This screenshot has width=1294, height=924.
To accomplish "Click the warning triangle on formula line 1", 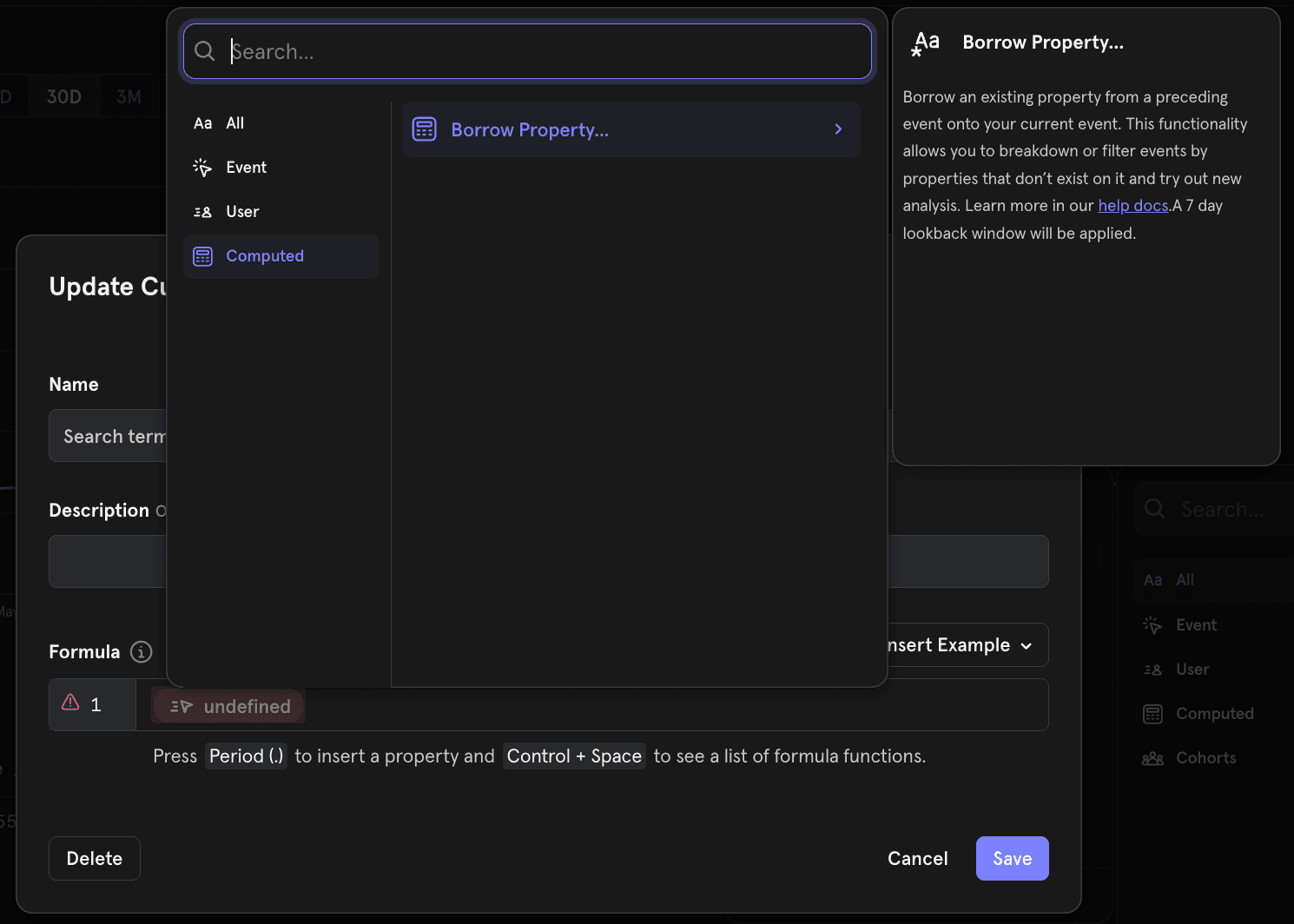I will [71, 703].
